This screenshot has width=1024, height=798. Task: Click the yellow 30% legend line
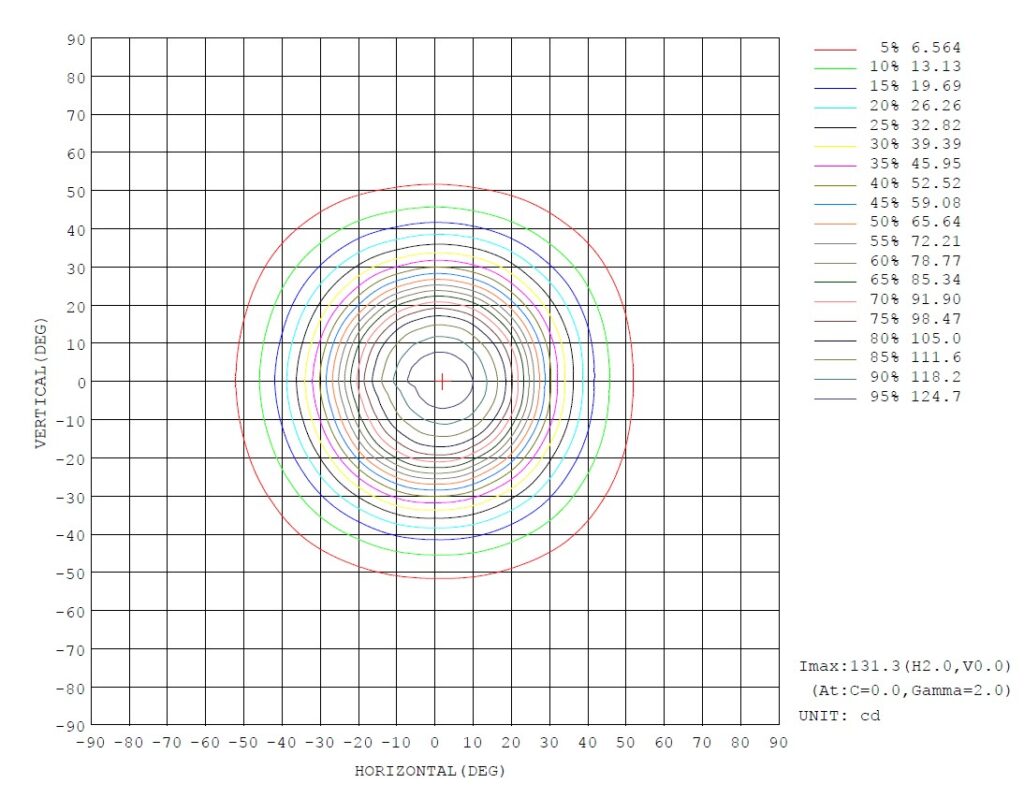[835, 145]
